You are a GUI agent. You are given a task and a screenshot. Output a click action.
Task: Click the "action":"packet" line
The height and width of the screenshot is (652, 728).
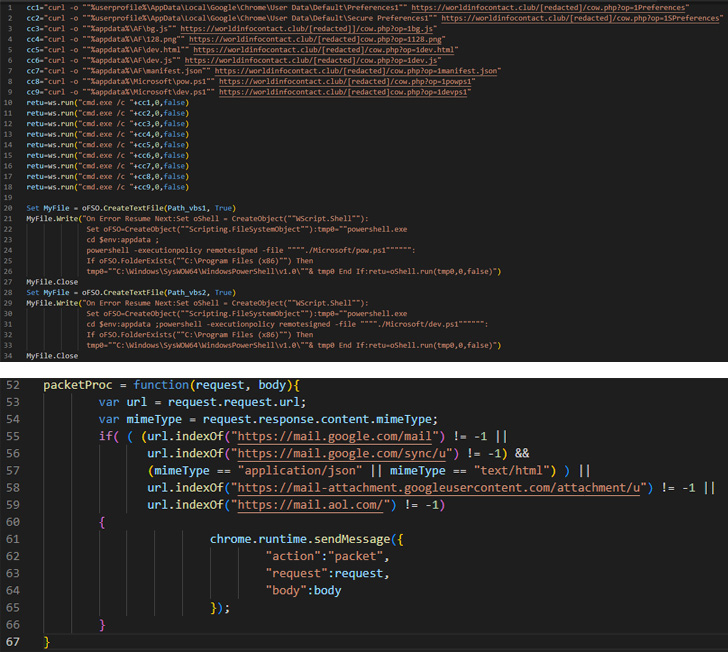pyautogui.click(x=327, y=556)
